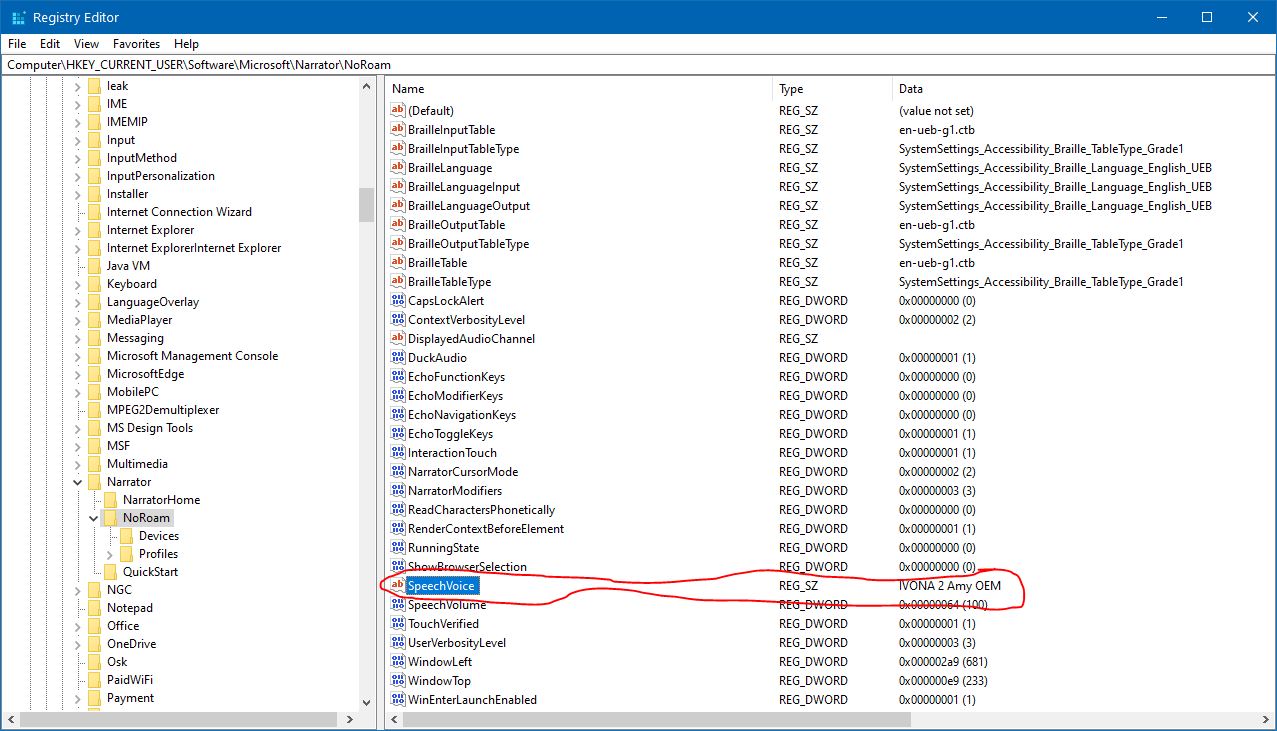The height and width of the screenshot is (731, 1277).
Task: Expand the Internet Explorer key
Action: pyautogui.click(x=78, y=230)
